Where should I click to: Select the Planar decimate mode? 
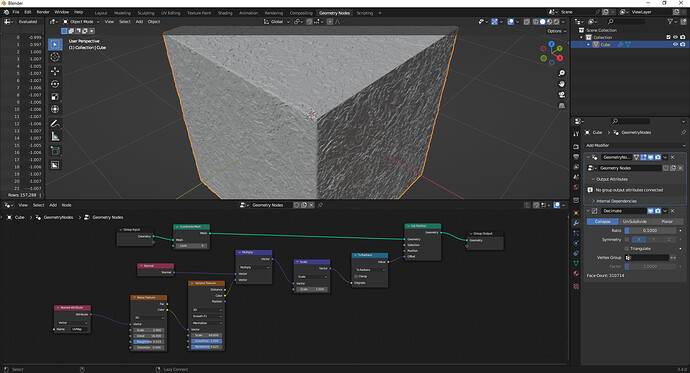click(x=667, y=222)
